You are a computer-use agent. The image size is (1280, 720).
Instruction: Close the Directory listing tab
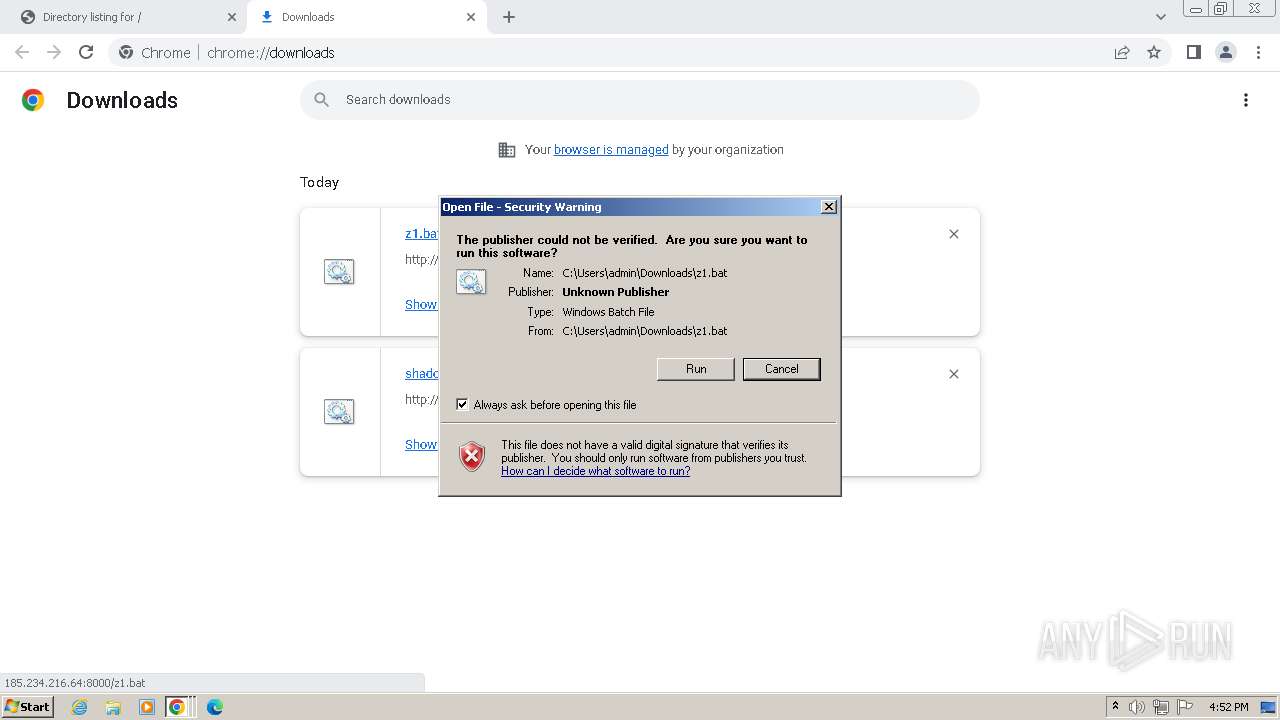(231, 17)
